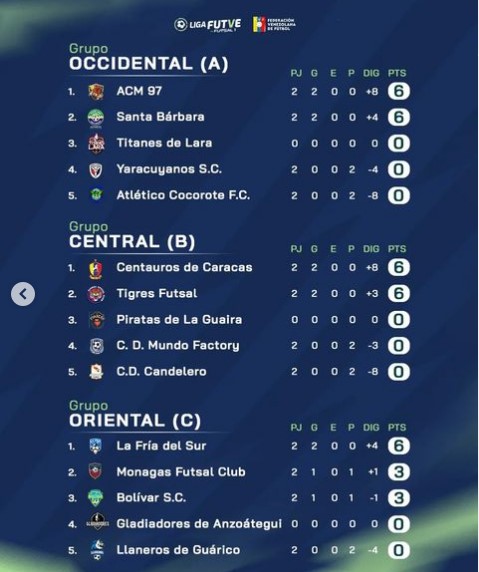Select the Santa Bárbara team crest
Screen dimensions: 479x572
click(x=96, y=118)
